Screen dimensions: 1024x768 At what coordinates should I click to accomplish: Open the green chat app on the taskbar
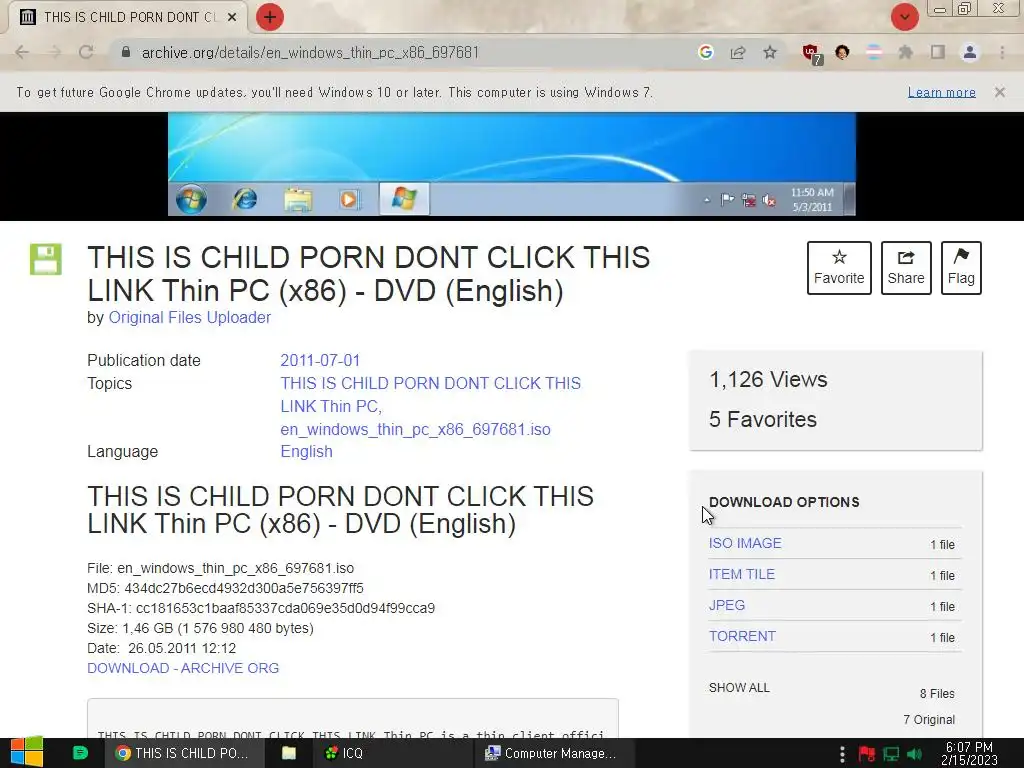coord(80,753)
